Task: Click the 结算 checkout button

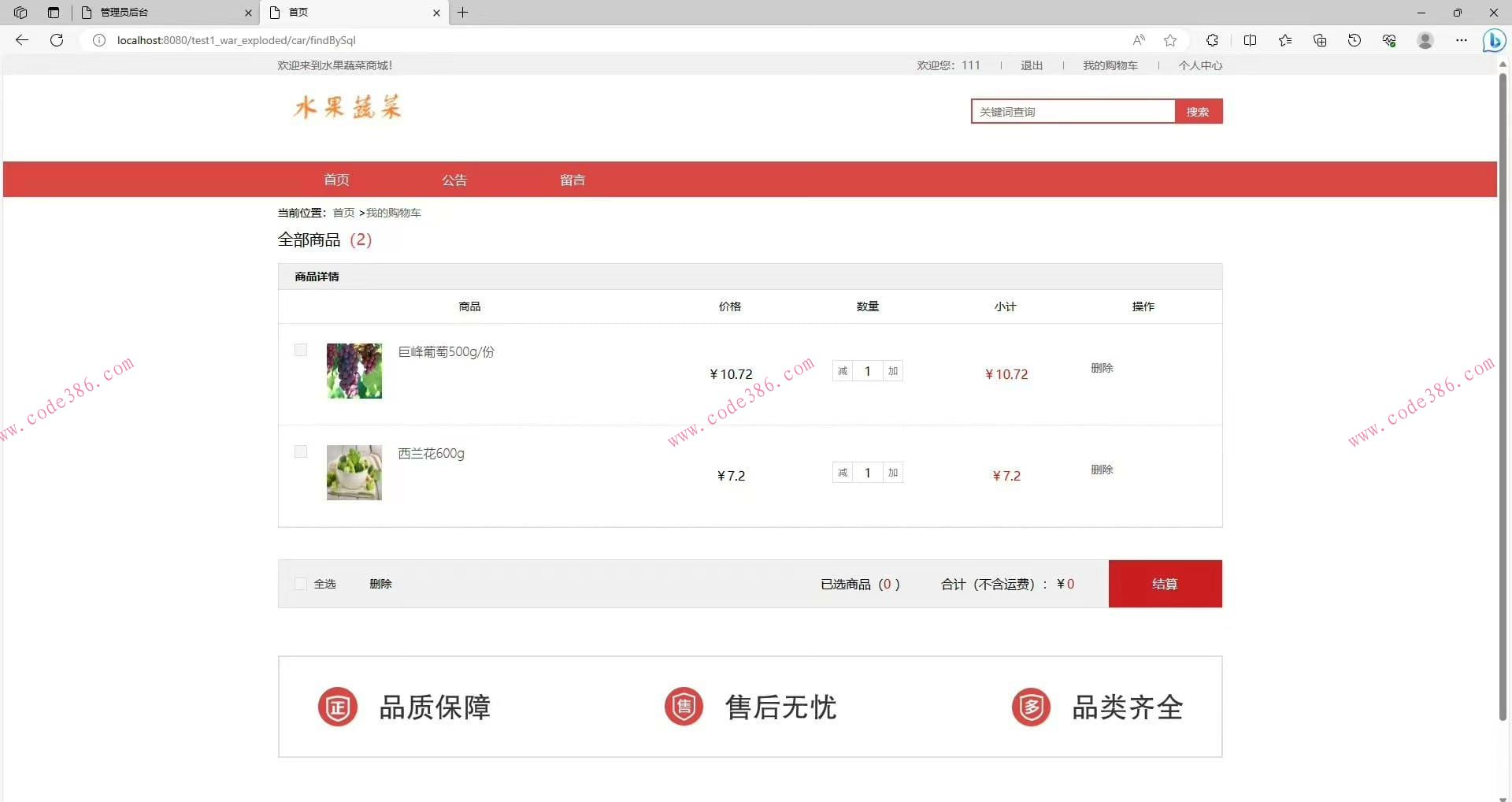Action: tap(1165, 584)
